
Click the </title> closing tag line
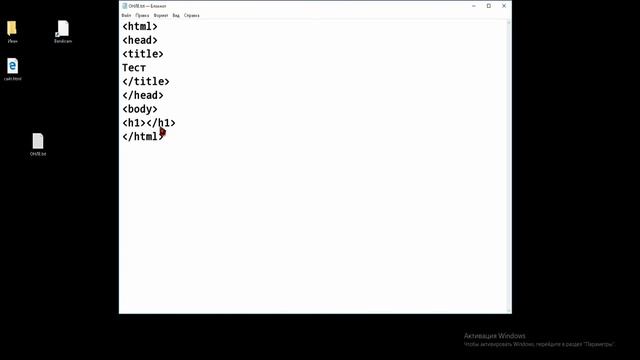[x=146, y=82]
